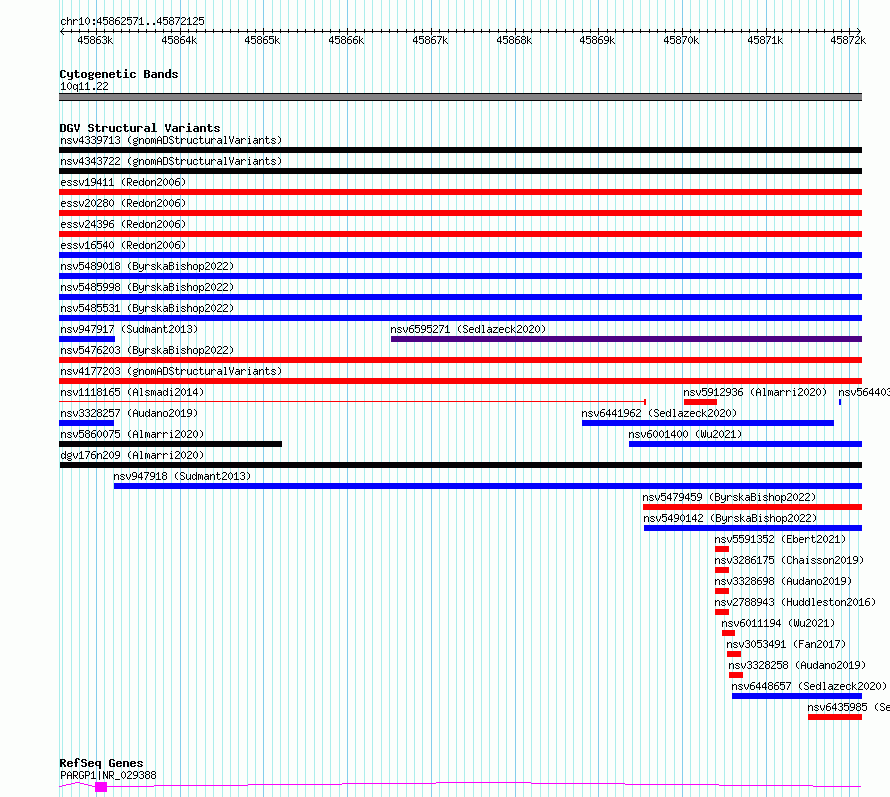Select nsv5860075 (Almarri2020) label
Screen dimensions: 890x797
[132, 434]
